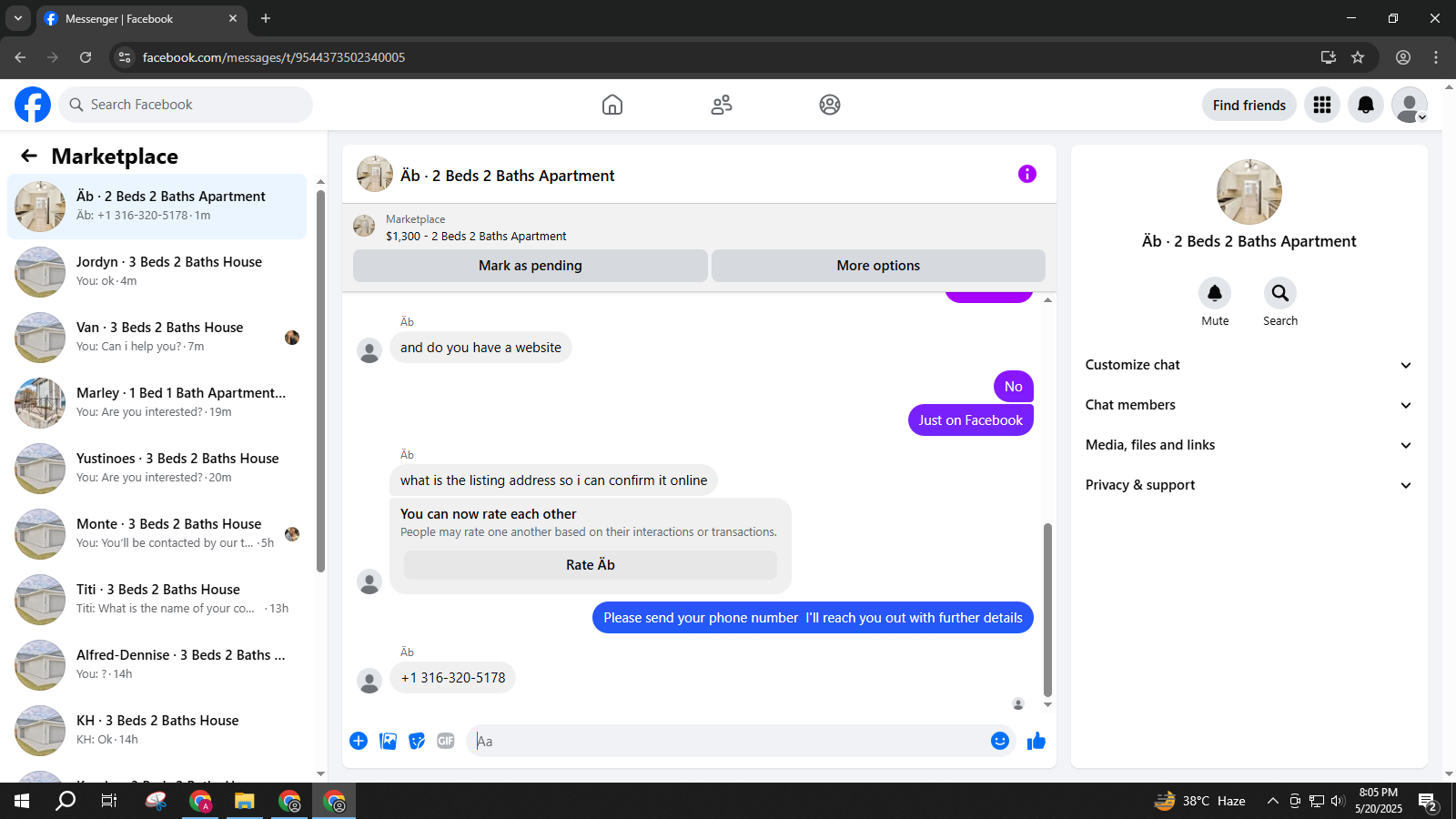Open the Menu grid icon
1456x819 pixels.
point(1322,105)
